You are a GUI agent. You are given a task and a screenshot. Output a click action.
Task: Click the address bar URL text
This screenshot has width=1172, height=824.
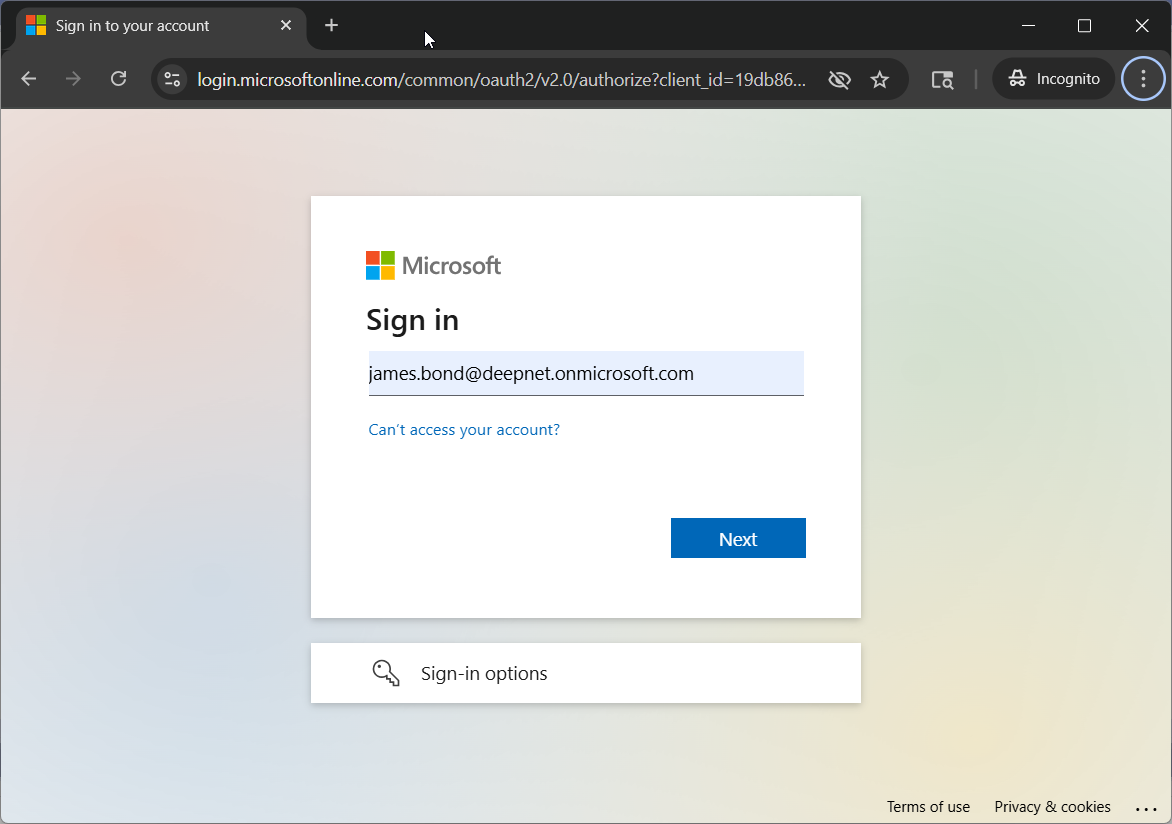point(500,79)
